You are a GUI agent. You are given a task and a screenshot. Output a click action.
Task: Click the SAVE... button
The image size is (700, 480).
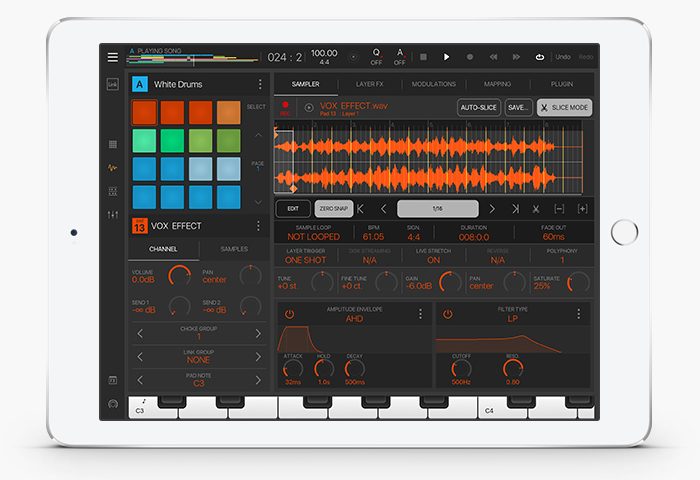(518, 108)
